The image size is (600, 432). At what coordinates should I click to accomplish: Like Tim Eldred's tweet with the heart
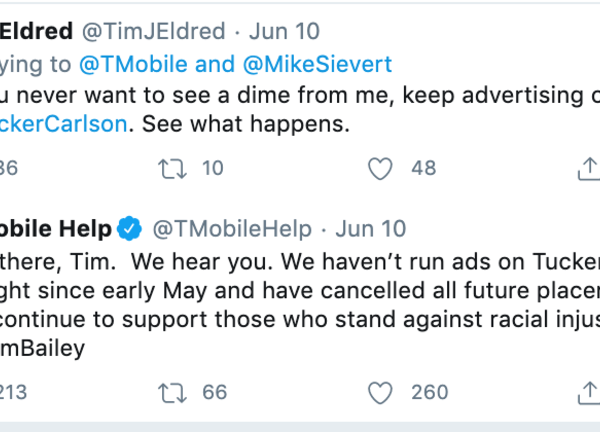[x=380, y=169]
